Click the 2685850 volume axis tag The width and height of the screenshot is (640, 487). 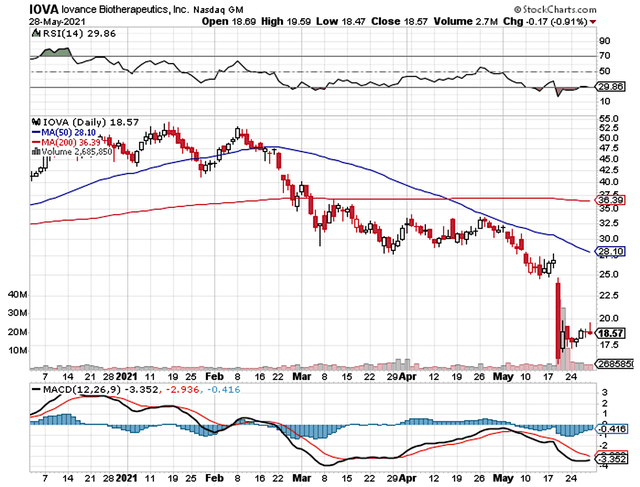click(615, 363)
